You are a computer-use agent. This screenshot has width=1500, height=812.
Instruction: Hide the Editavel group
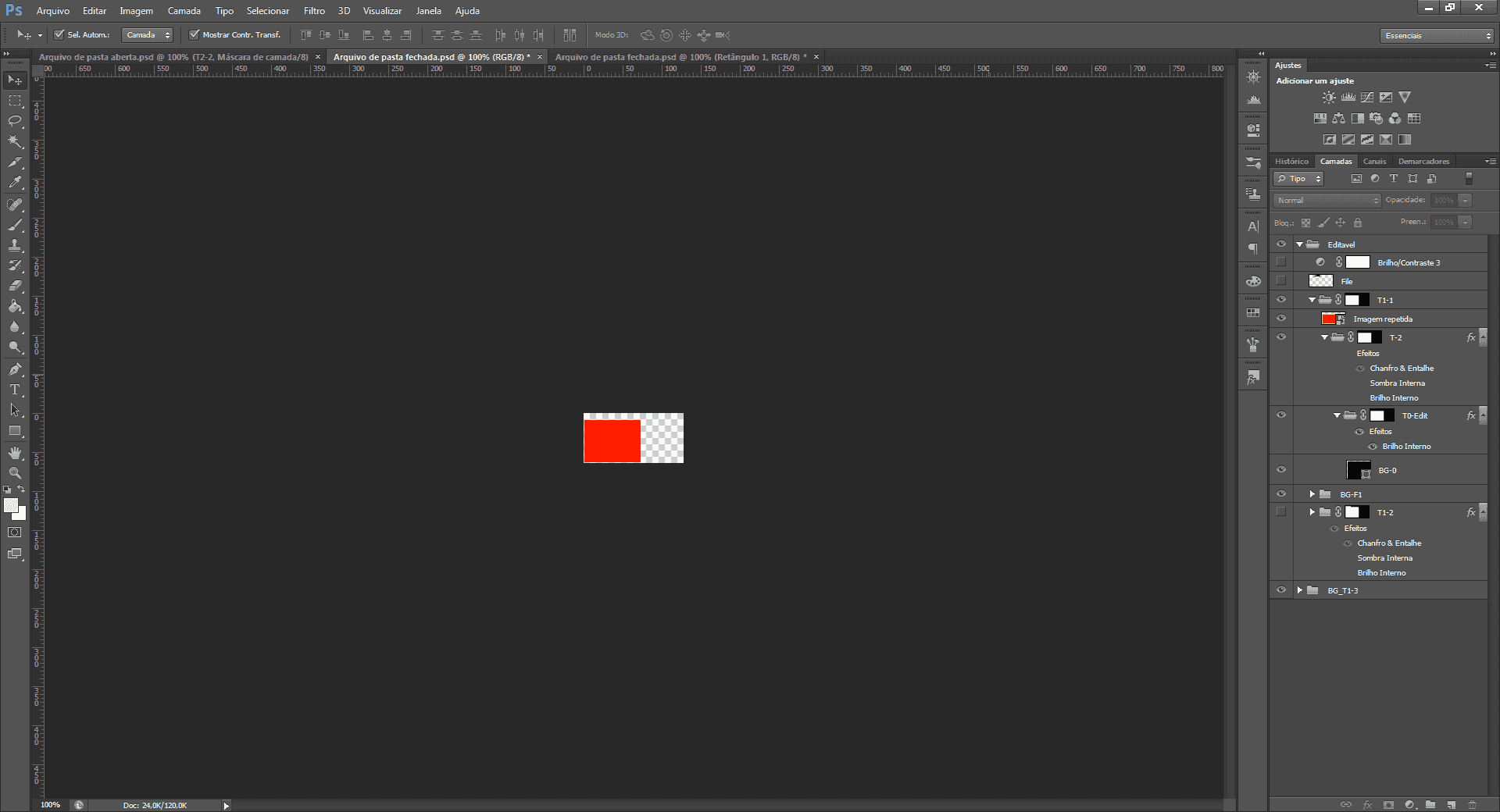click(1280, 244)
